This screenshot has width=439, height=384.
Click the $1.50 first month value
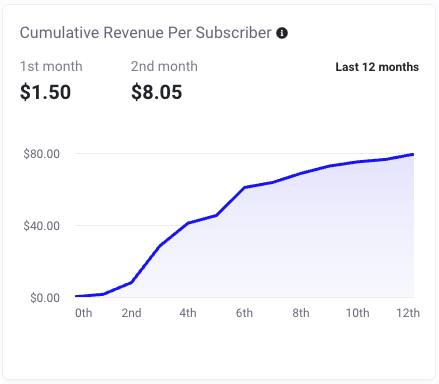[x=45, y=92]
